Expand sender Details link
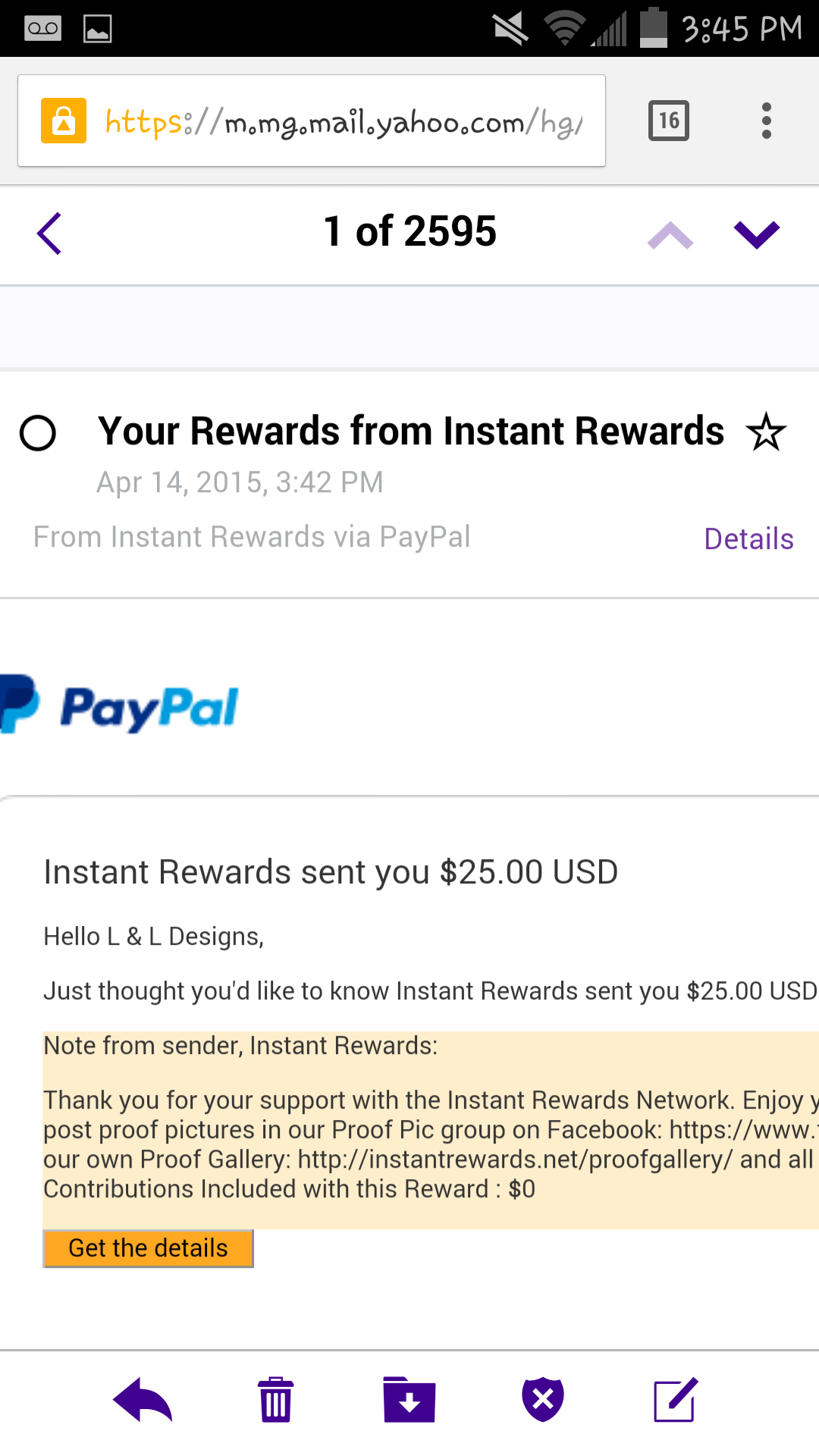Screen dimensions: 819x1456 pyautogui.click(x=748, y=538)
